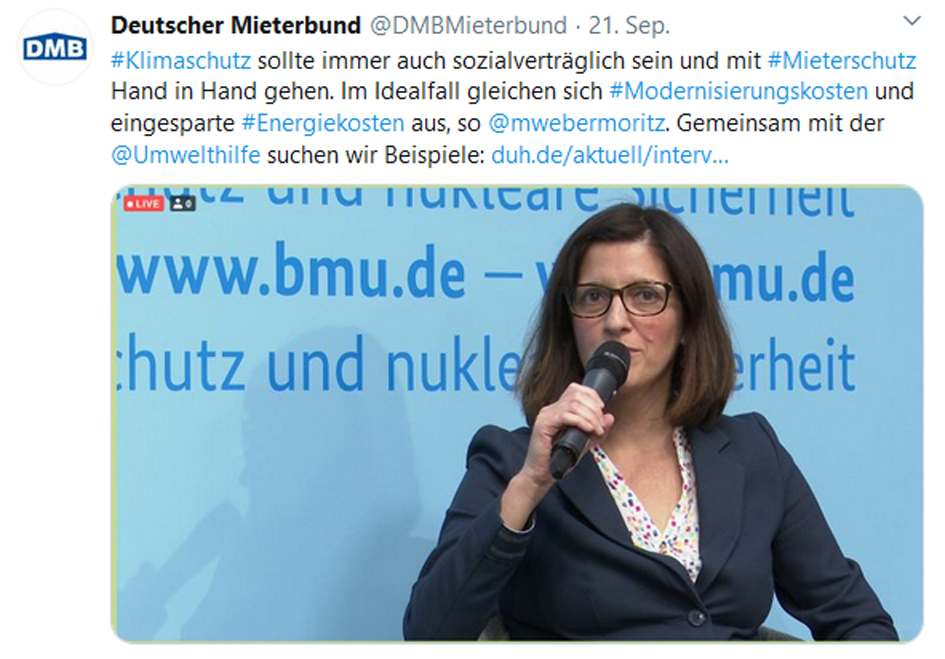Open the DMB profile avatar

point(55,48)
